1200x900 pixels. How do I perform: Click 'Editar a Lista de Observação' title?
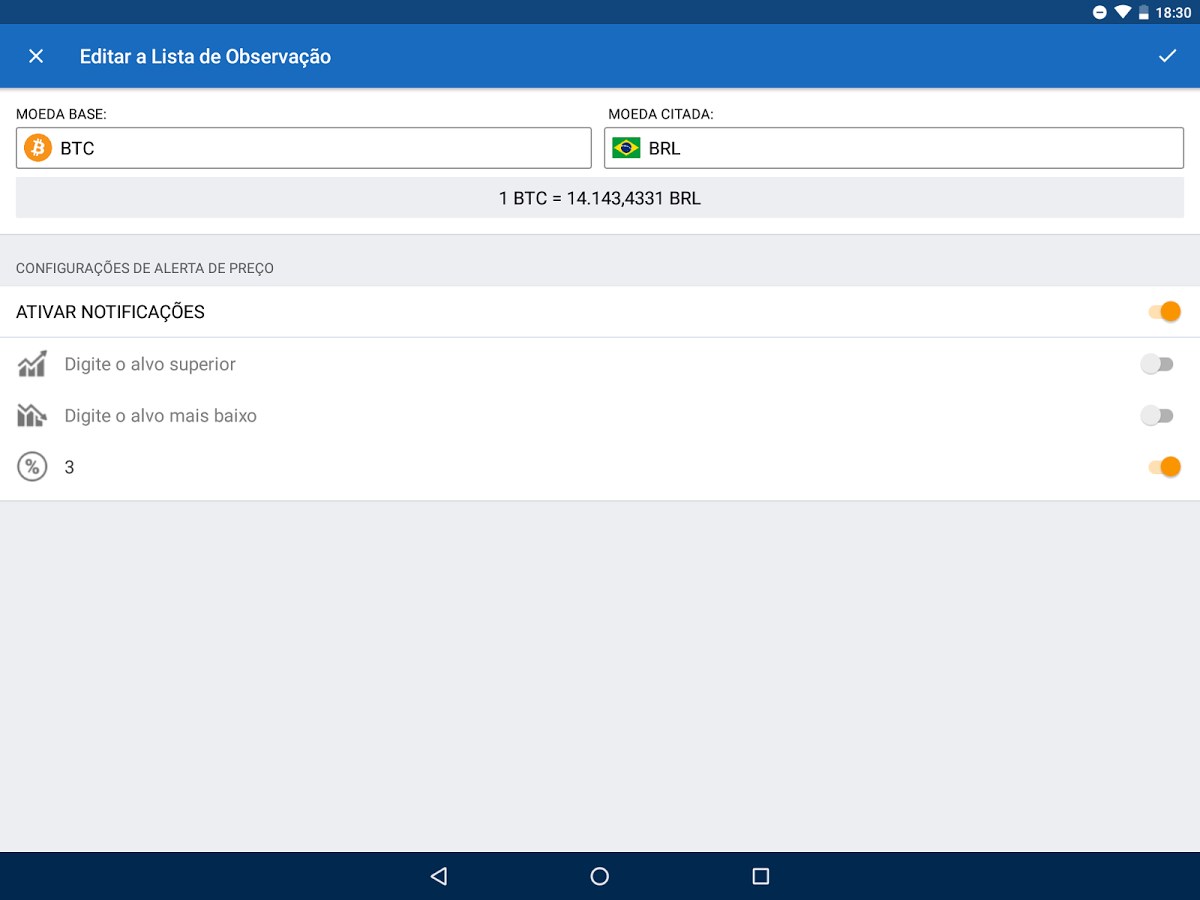[205, 57]
